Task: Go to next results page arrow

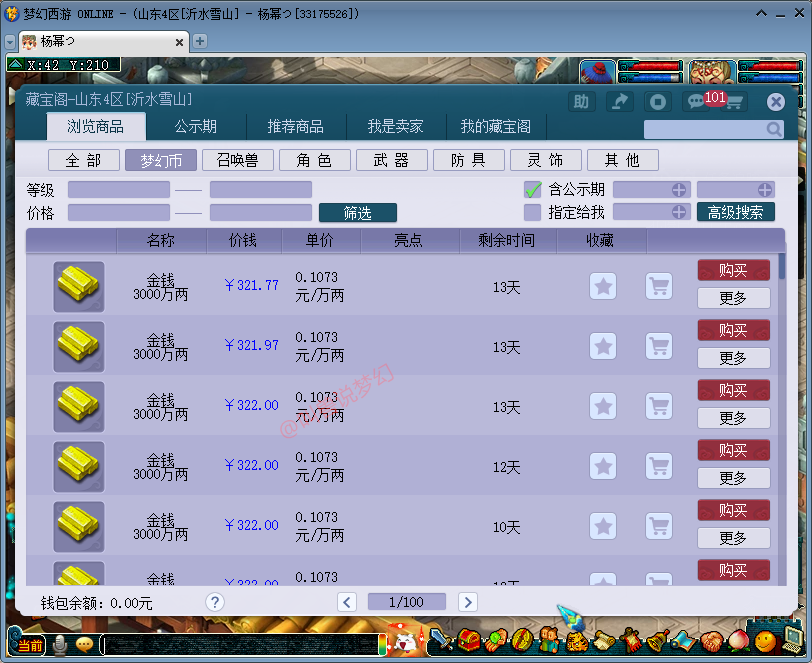Action: (x=468, y=602)
